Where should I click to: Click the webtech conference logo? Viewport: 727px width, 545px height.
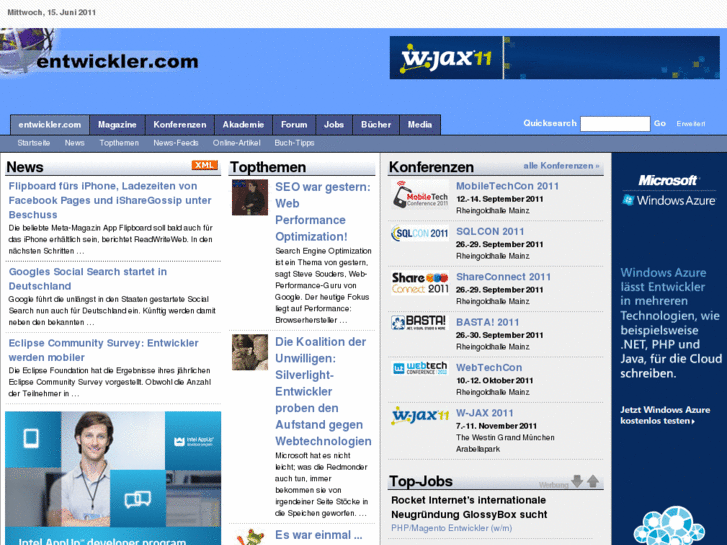pos(420,368)
